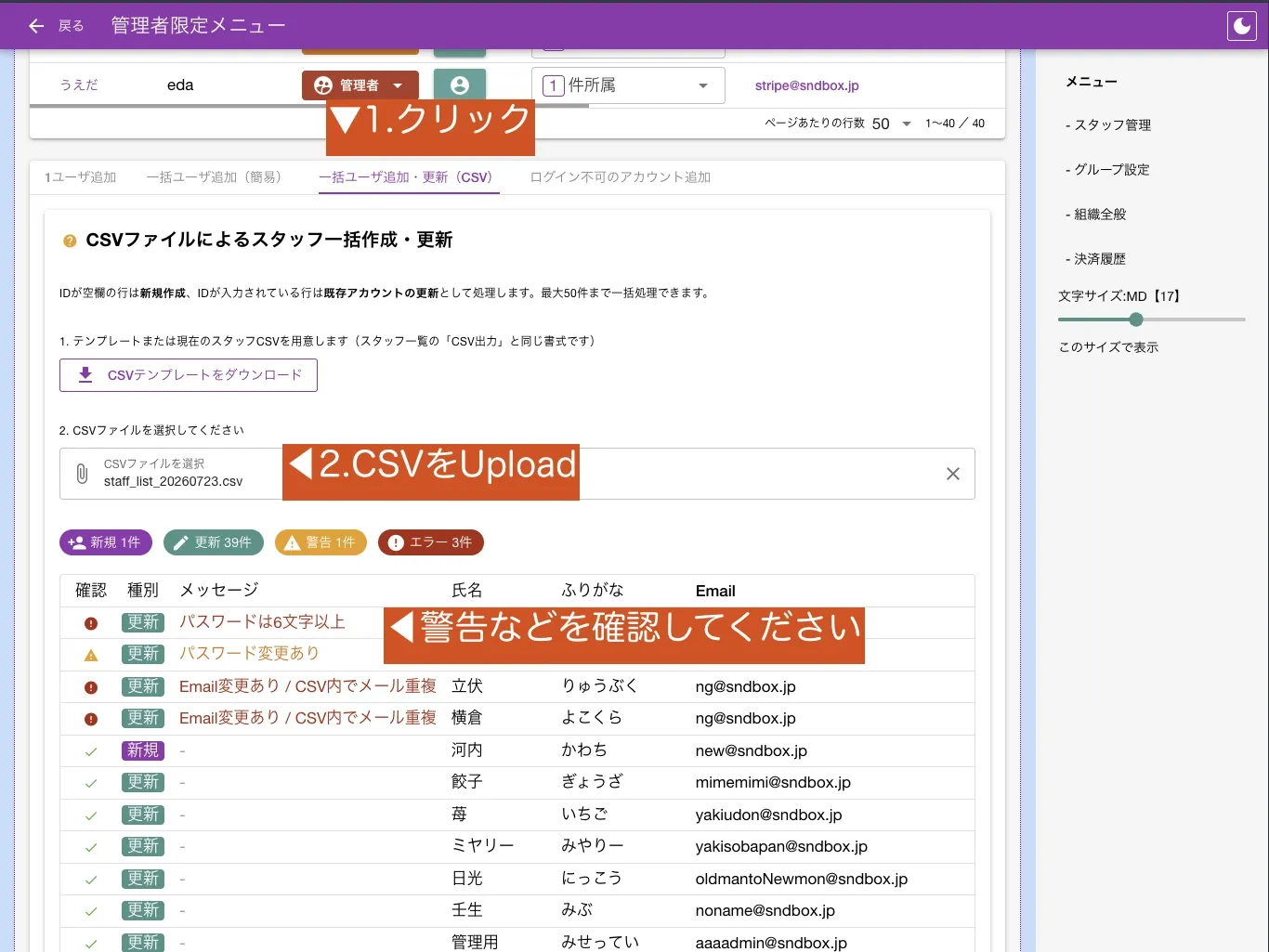Click the メッセージ column header
Viewport: 1269px width, 952px height.
coord(219,591)
